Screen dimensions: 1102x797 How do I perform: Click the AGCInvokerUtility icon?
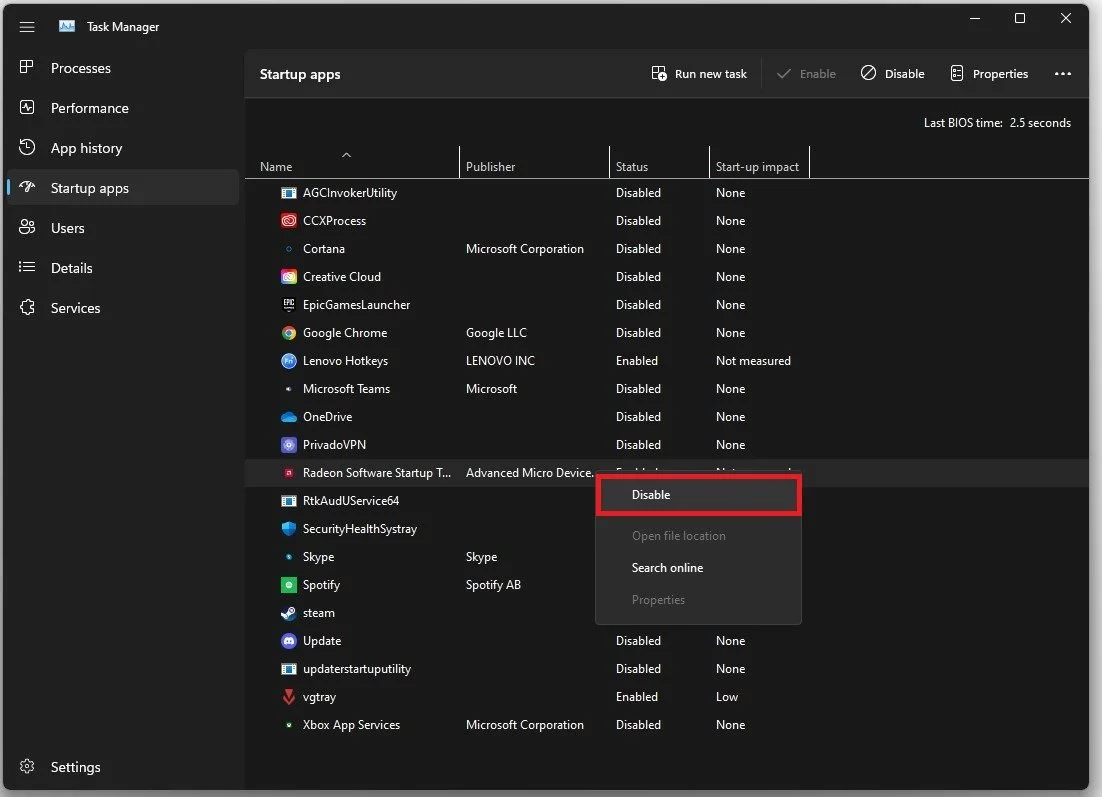[289, 193]
